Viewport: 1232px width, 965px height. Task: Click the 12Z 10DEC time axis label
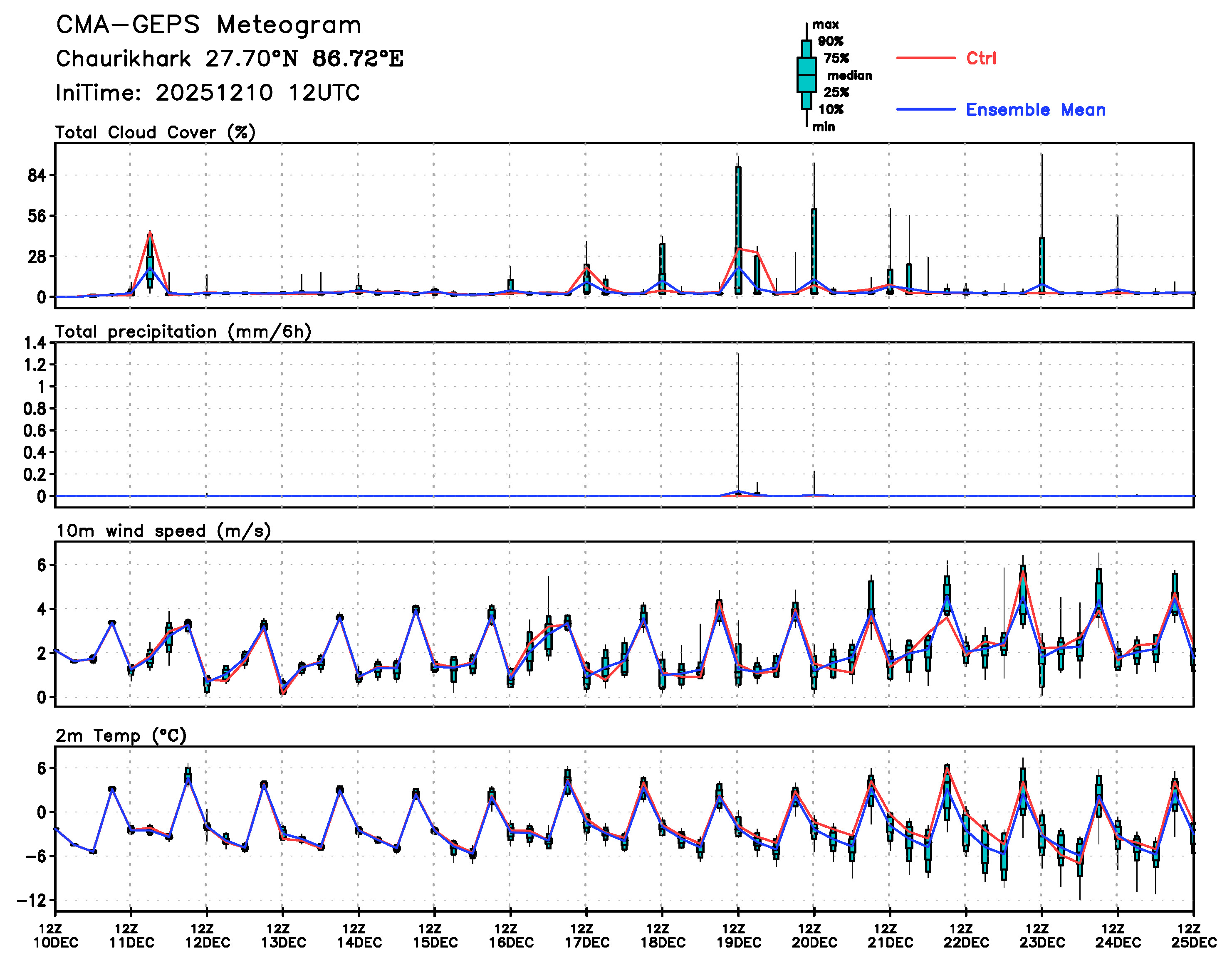(55, 935)
